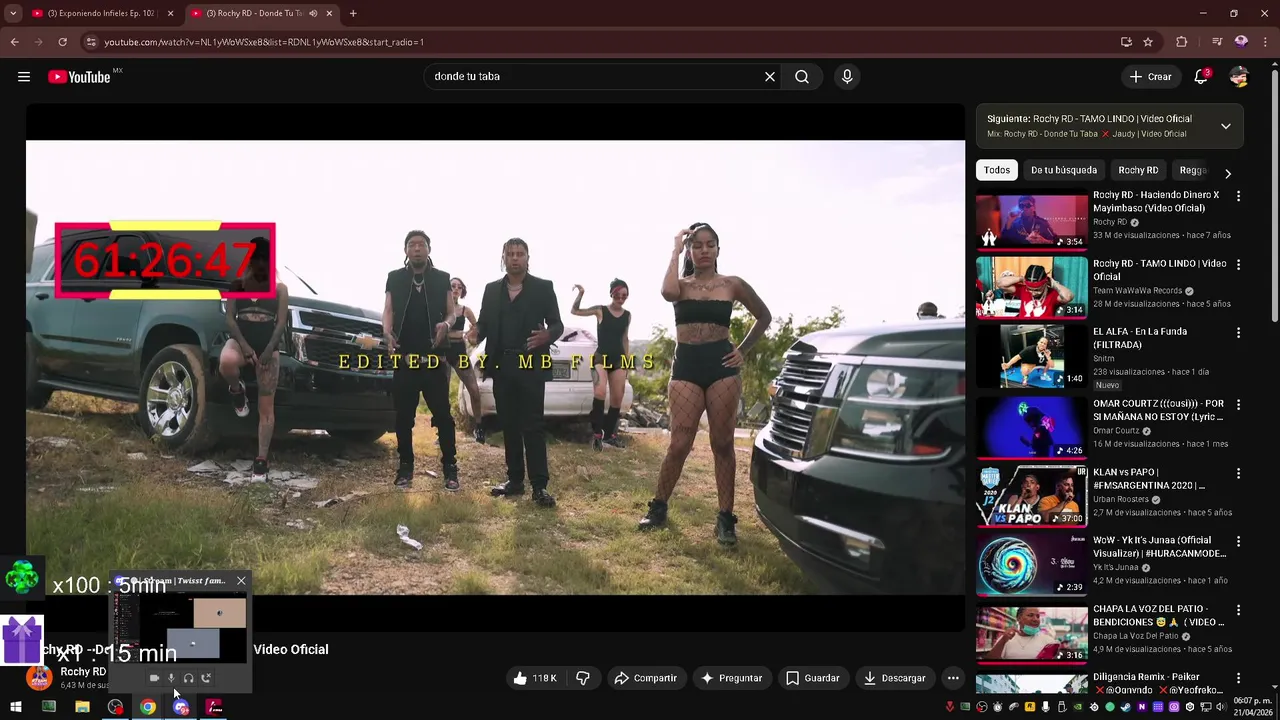Open the 'Diligencia Remix - Peiker' title
The height and width of the screenshot is (720, 1280).
coord(1158,684)
